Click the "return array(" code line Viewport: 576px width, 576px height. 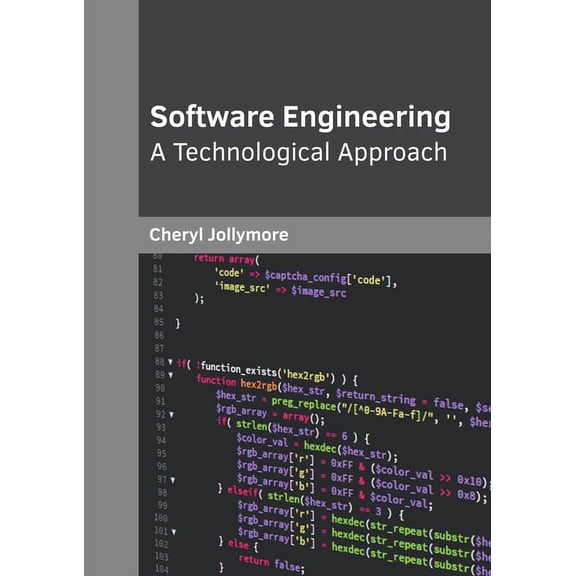point(226,259)
